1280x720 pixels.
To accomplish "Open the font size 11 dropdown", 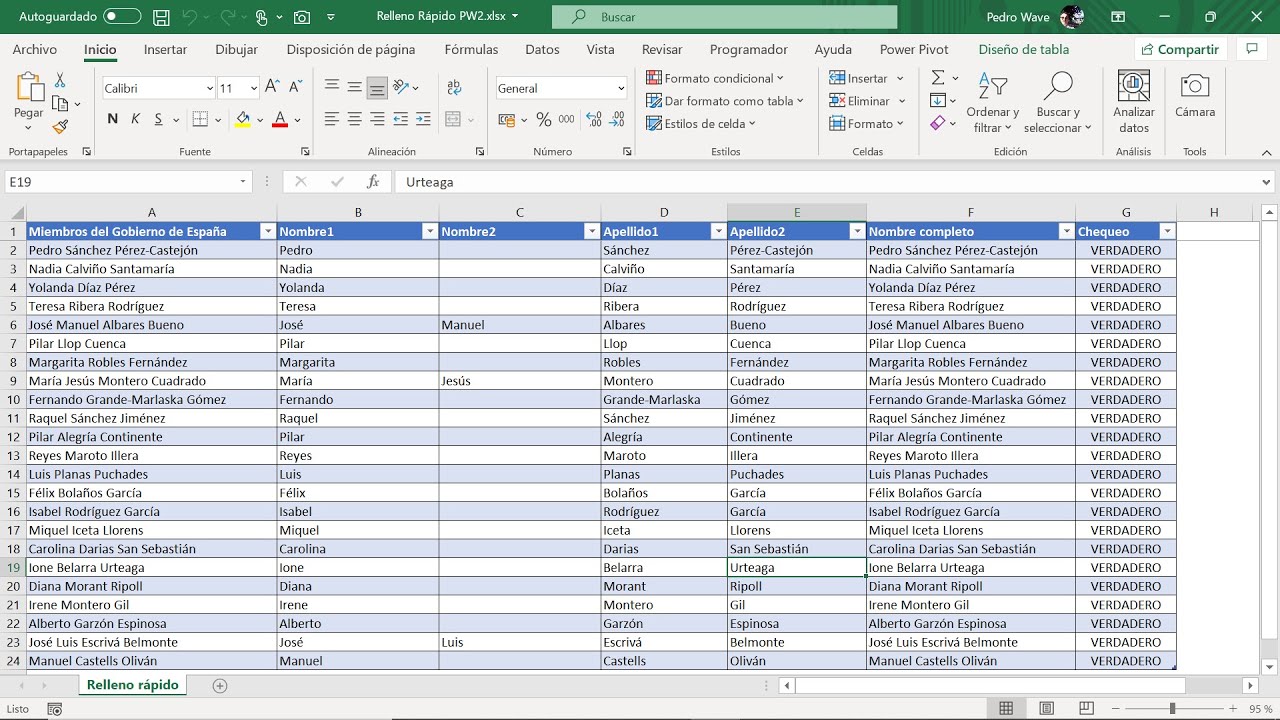I will tap(253, 88).
